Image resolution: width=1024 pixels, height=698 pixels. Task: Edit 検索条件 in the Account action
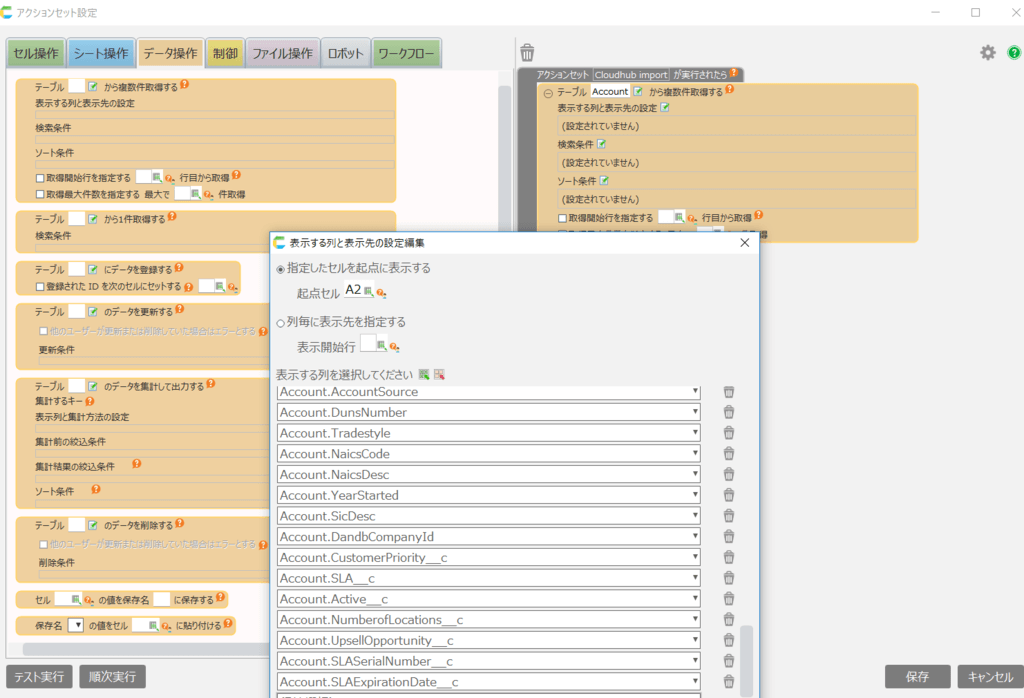click(x=601, y=144)
